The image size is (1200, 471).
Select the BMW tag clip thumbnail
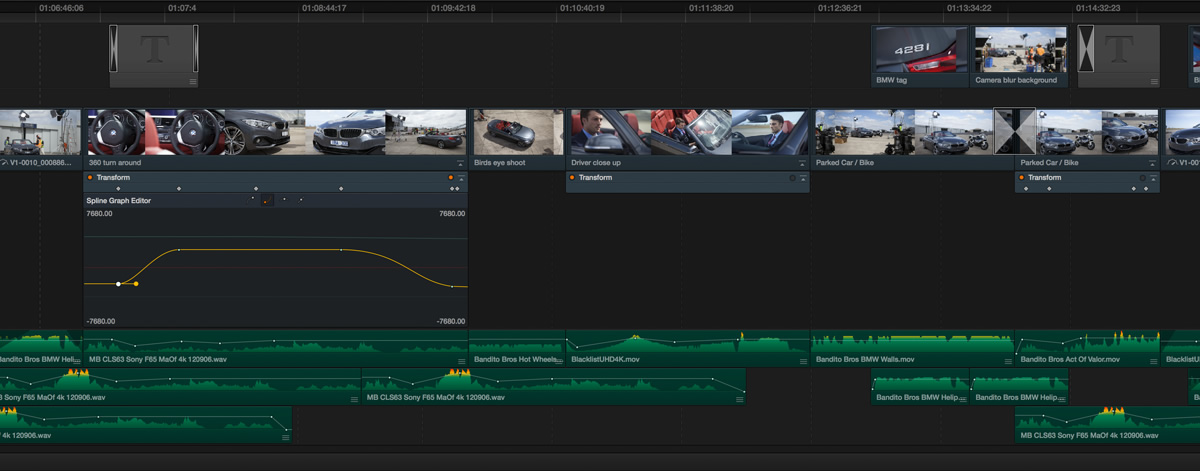coord(920,50)
